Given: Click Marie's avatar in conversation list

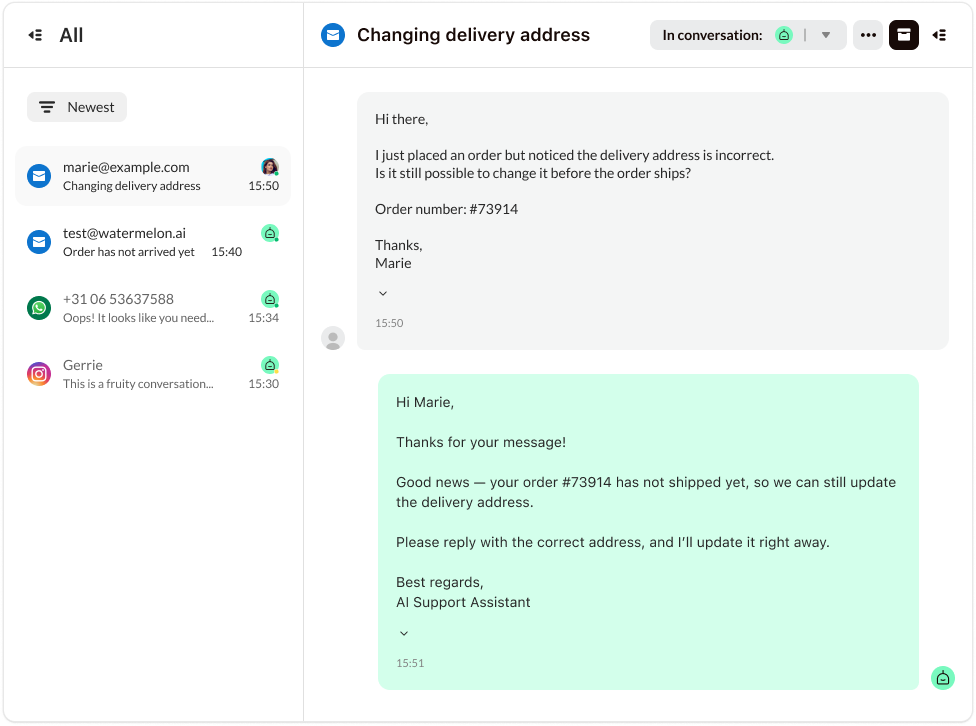Looking at the screenshot, I should (269, 167).
